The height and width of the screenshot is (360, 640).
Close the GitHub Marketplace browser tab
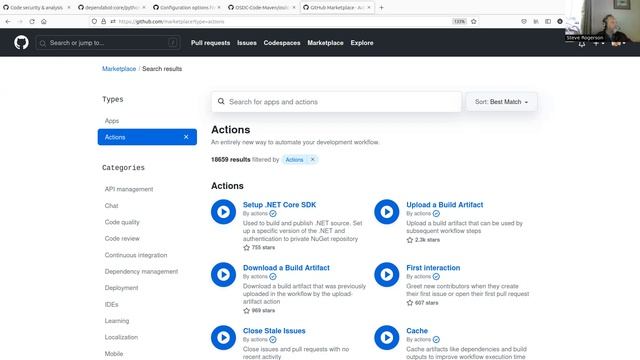tap(369, 7)
